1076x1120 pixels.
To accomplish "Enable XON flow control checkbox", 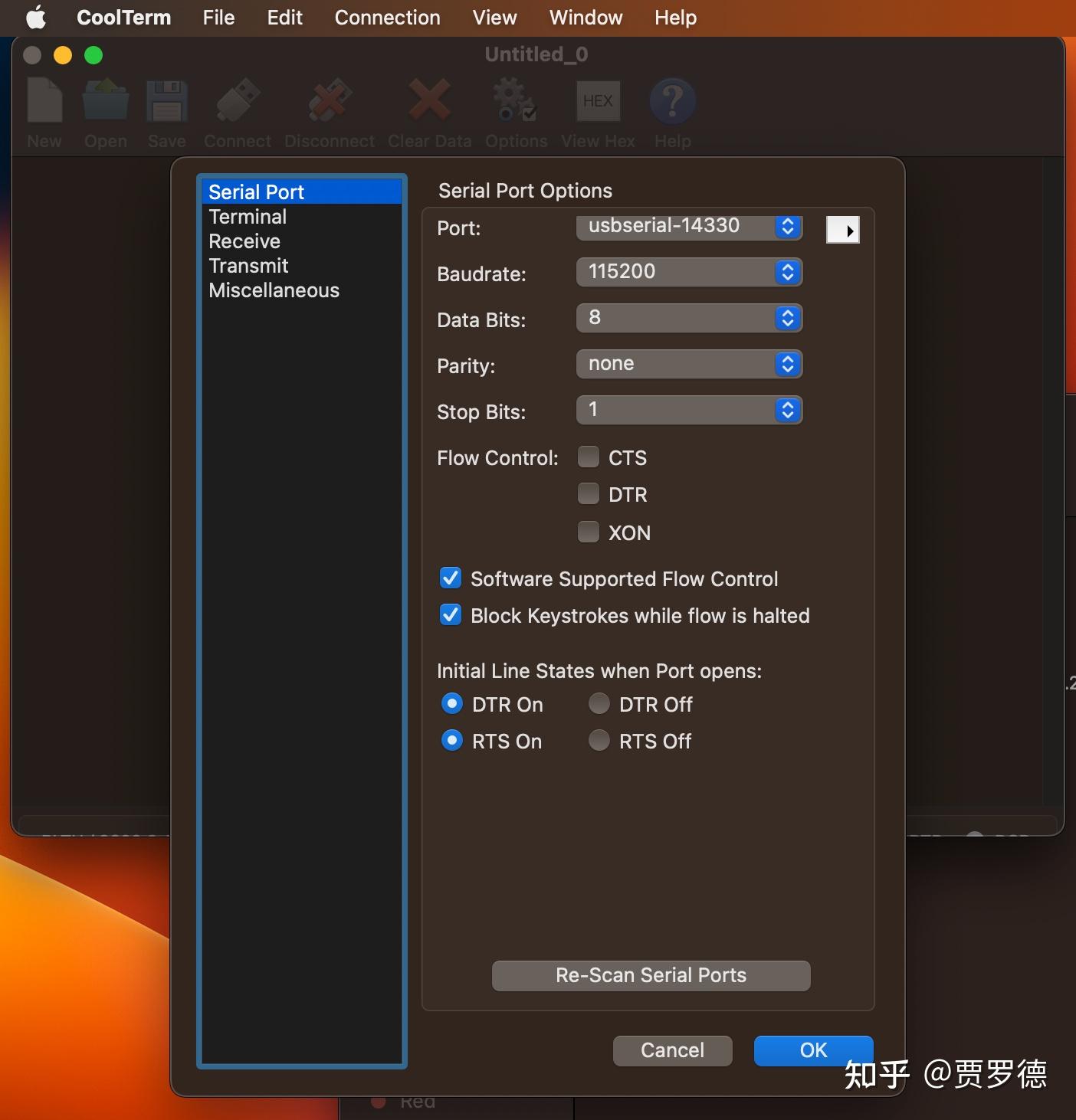I will [x=589, y=532].
